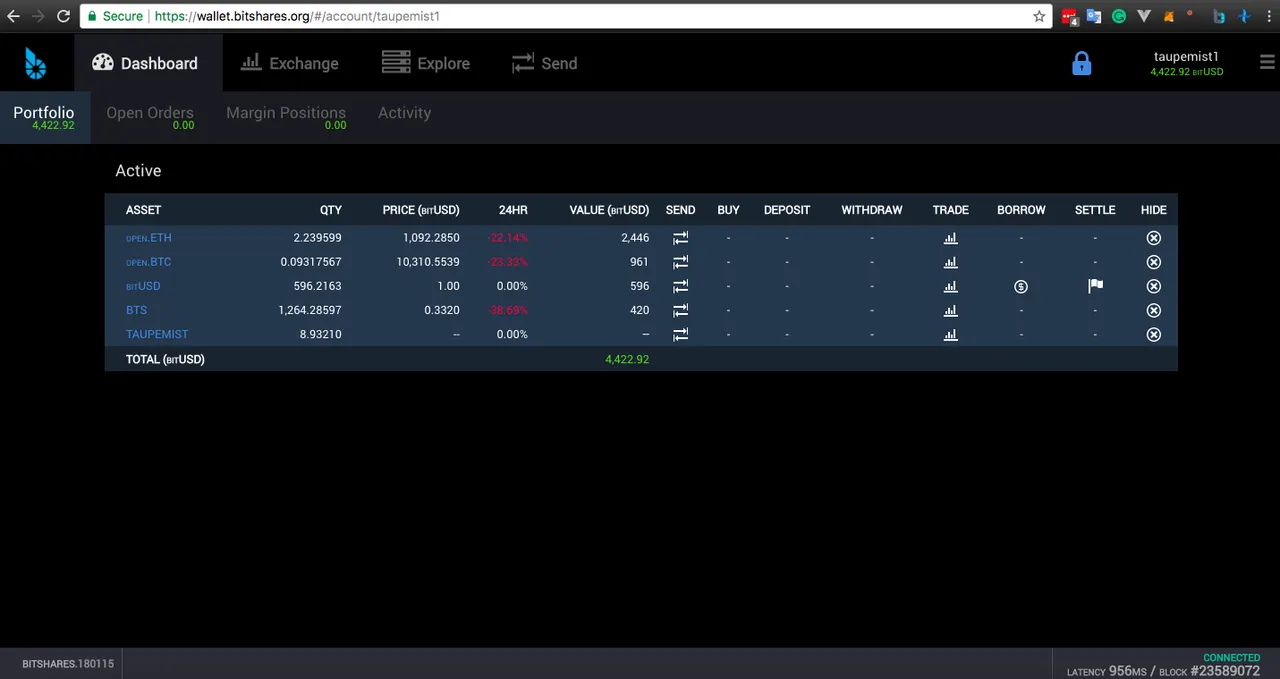The image size is (1280, 679).
Task: Click the borrow dollar icon for bitUSD
Action: click(x=1021, y=286)
